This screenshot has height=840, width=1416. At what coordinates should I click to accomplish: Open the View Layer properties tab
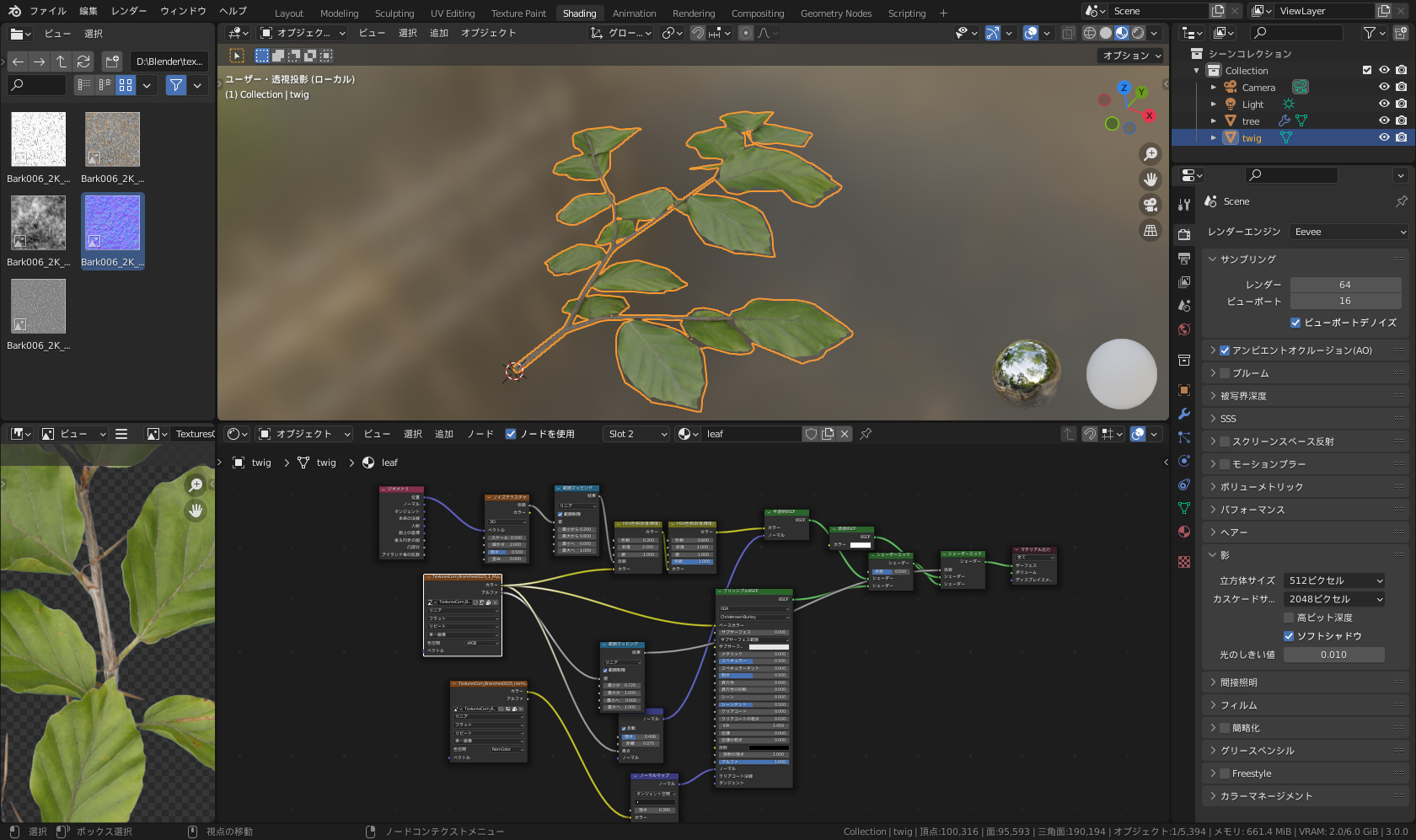(x=1184, y=281)
